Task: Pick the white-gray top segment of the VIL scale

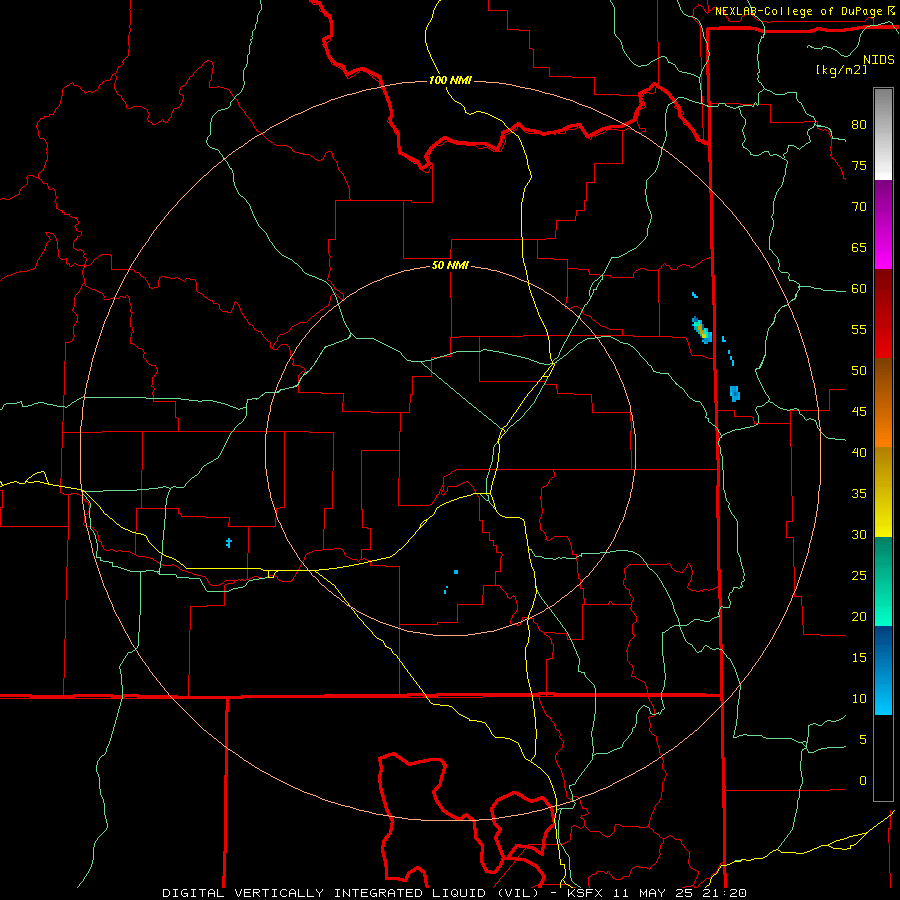Action: point(883,134)
